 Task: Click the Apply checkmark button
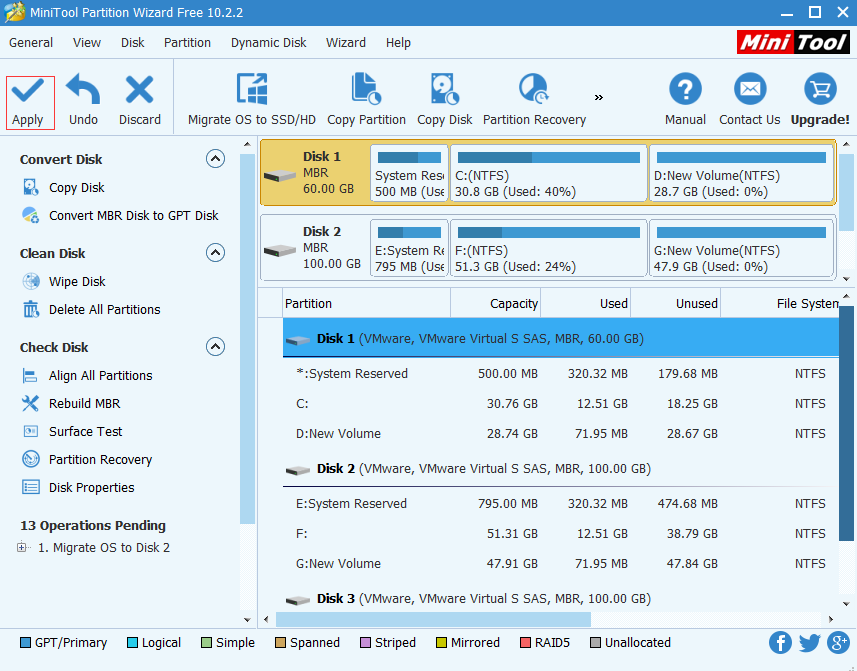coord(30,102)
